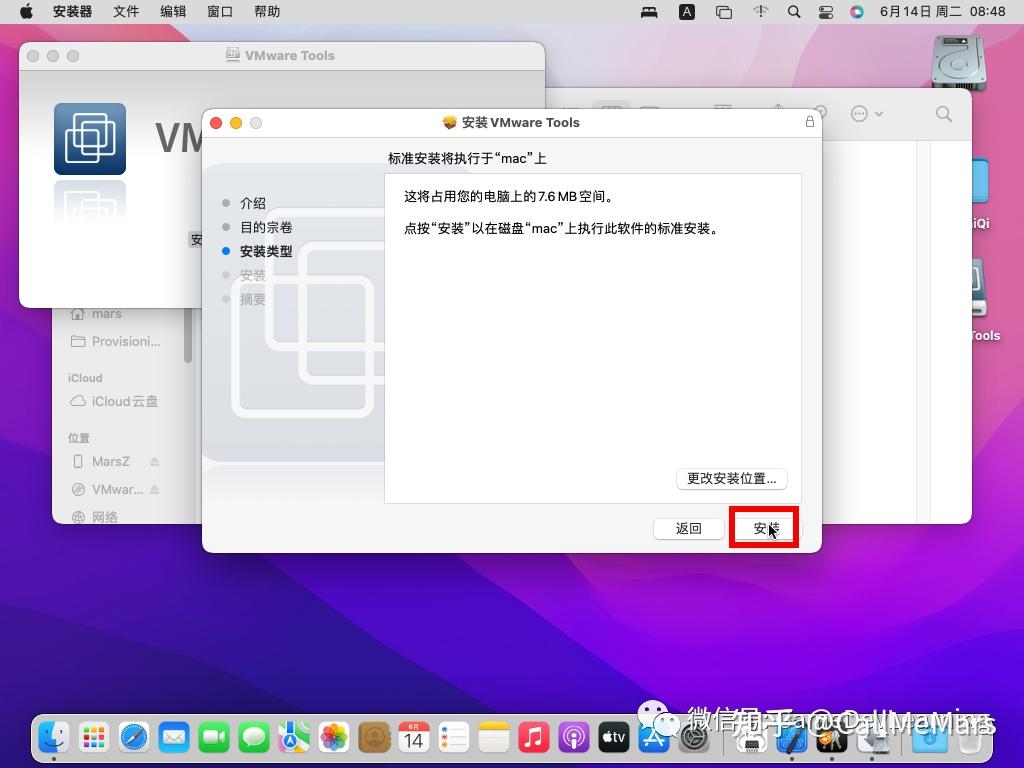Select Provisioni... folder in Finder sidebar
This screenshot has height=768, width=1024.
[115, 341]
